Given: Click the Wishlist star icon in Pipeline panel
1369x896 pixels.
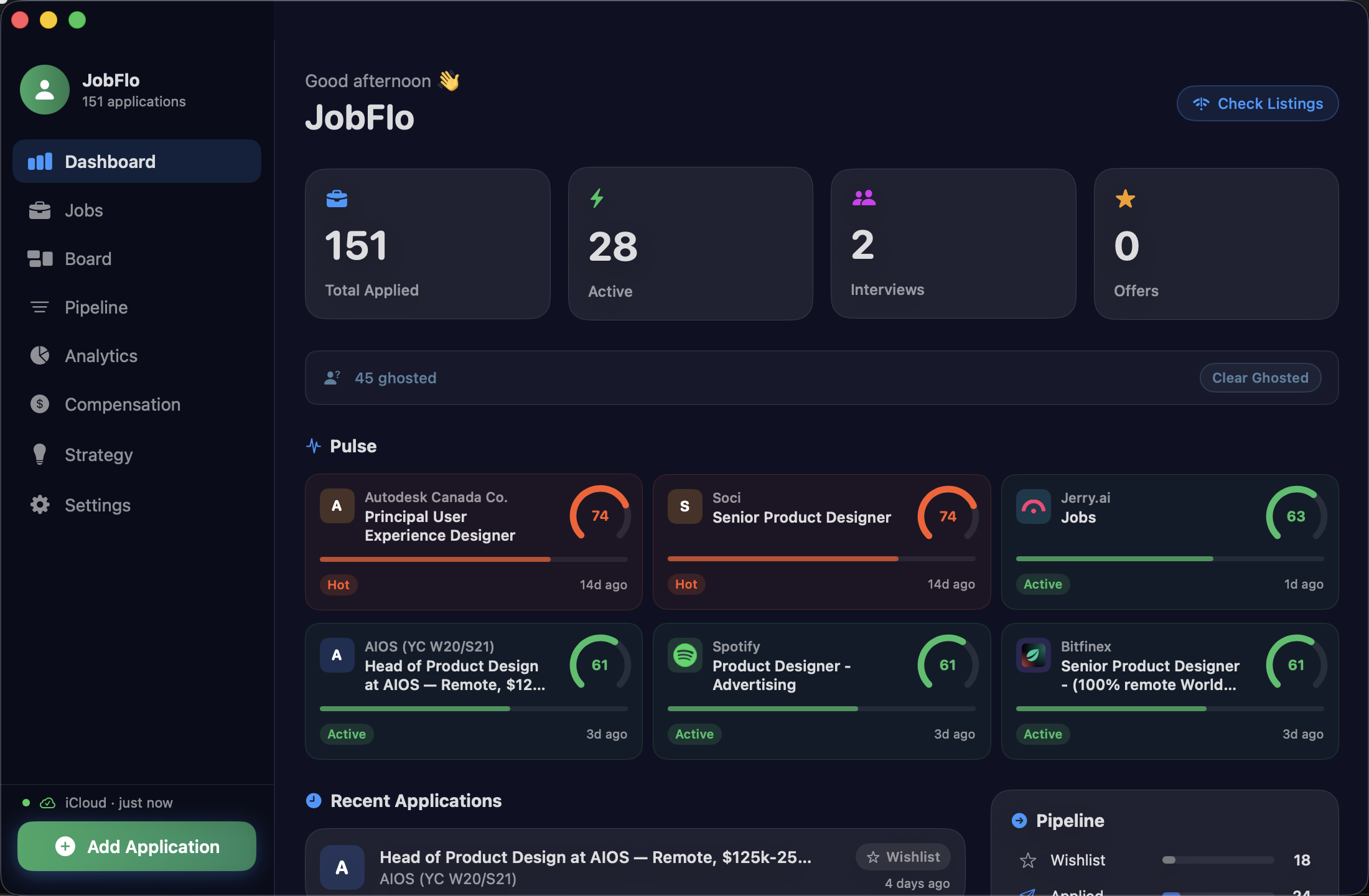Looking at the screenshot, I should coord(1028,860).
